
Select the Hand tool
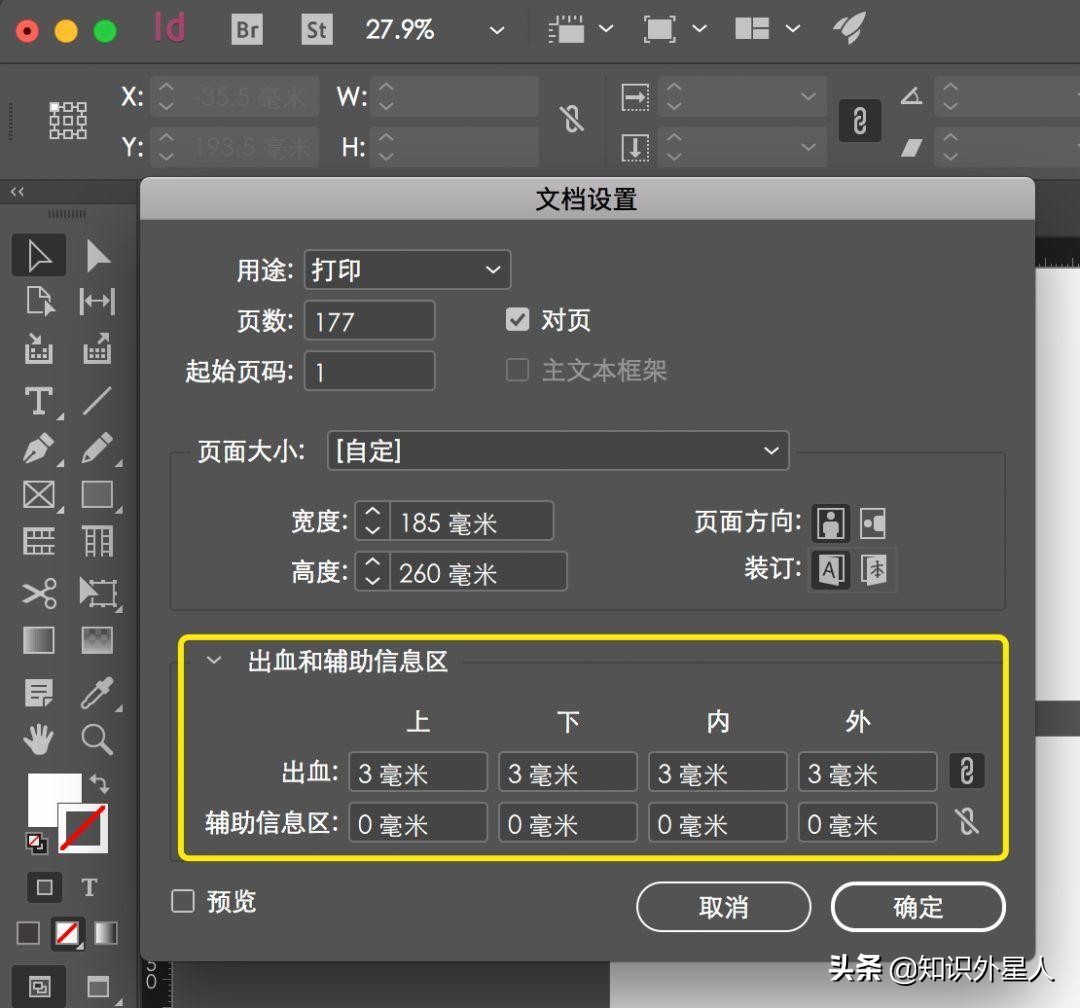[x=38, y=738]
